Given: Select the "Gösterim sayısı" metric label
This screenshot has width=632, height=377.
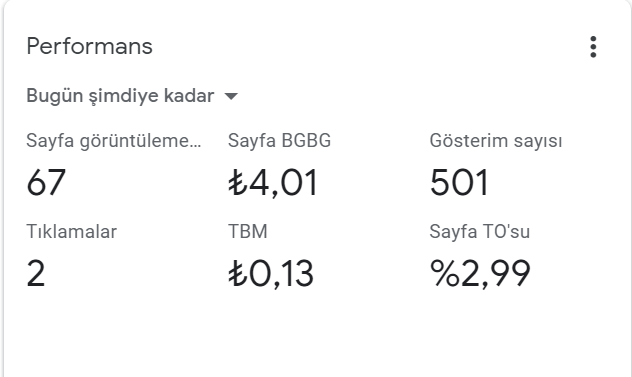Looking at the screenshot, I should [496, 141].
